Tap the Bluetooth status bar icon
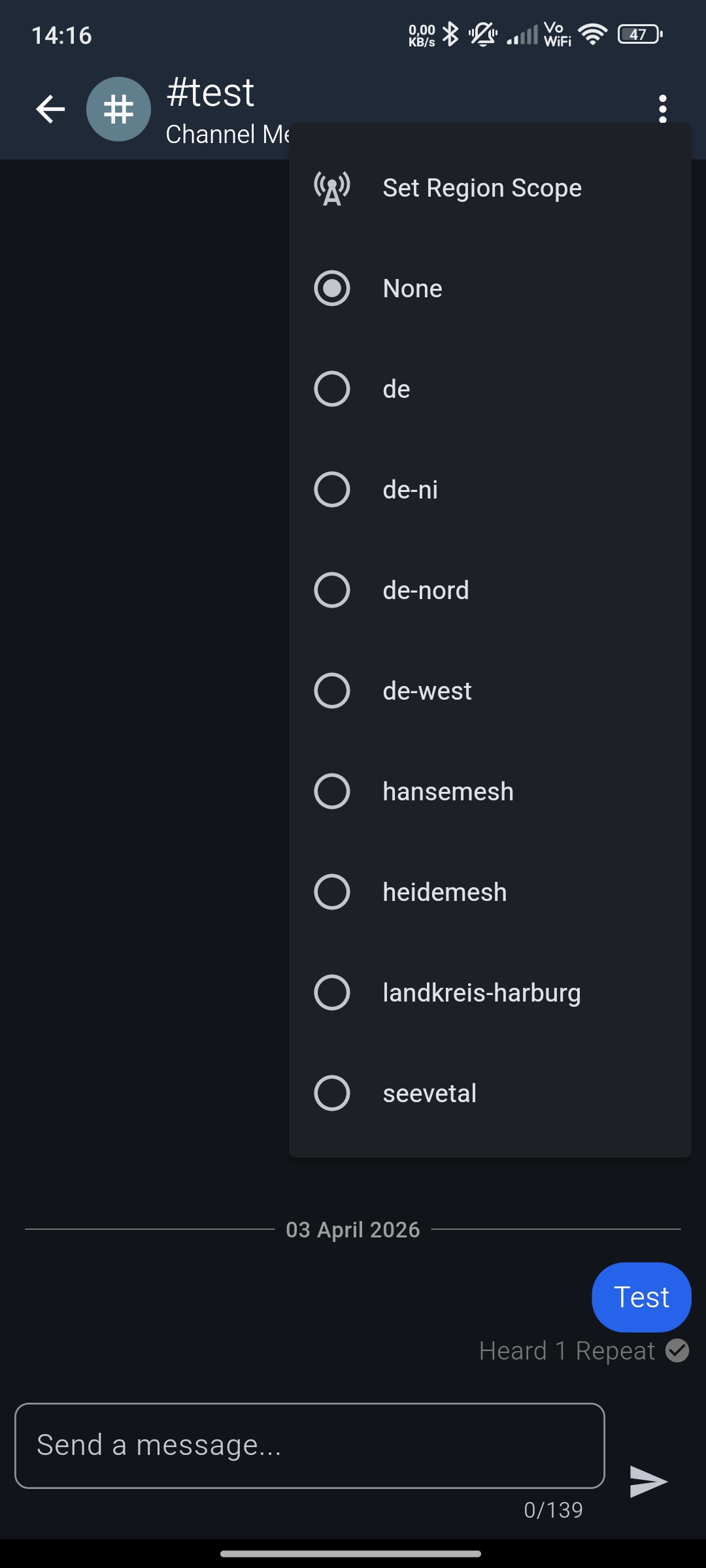 [450, 34]
